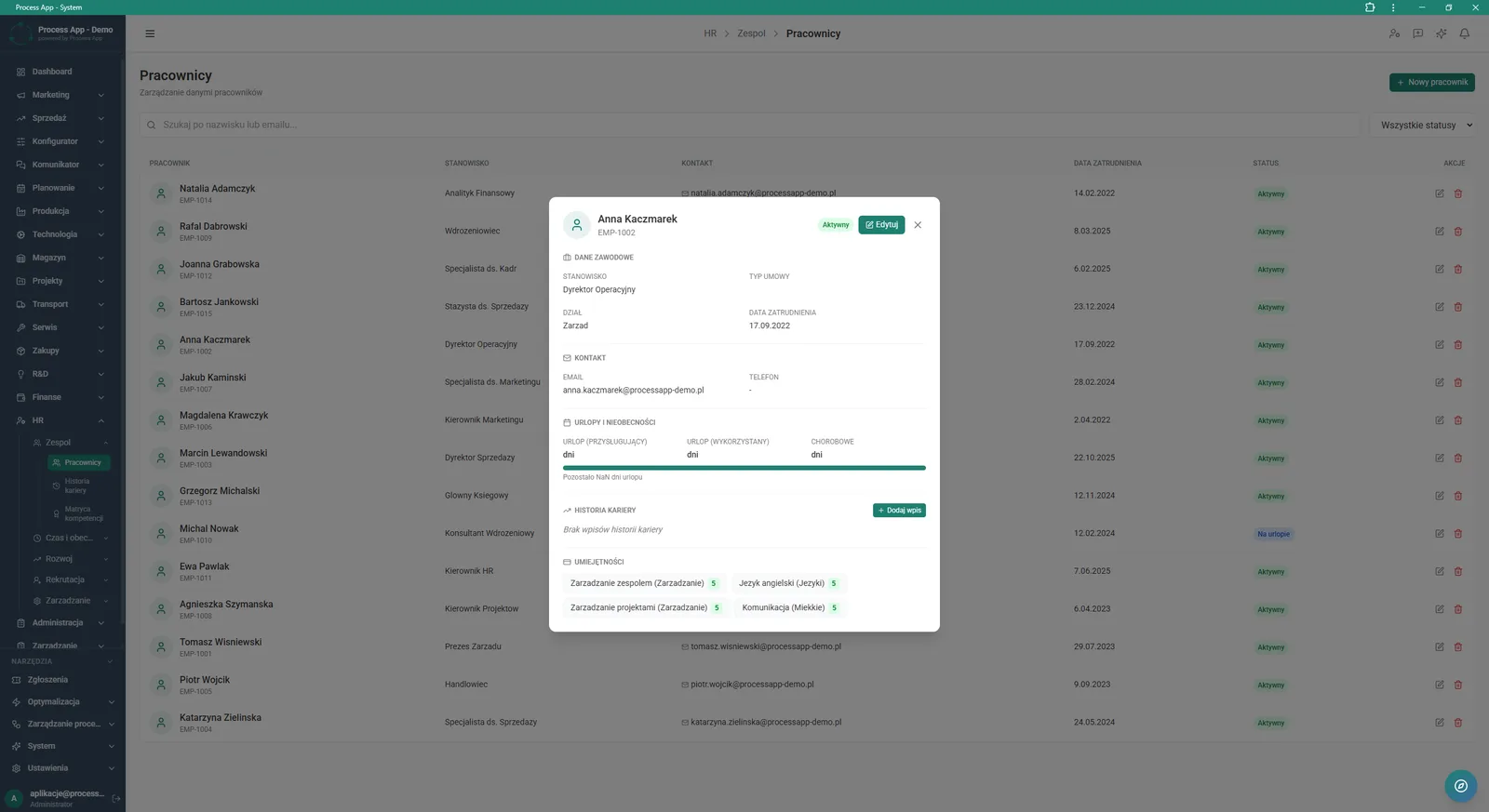Viewport: 1489px width, 812px height.
Task: Expand Konfigurator sidebar section
Action: [61, 141]
